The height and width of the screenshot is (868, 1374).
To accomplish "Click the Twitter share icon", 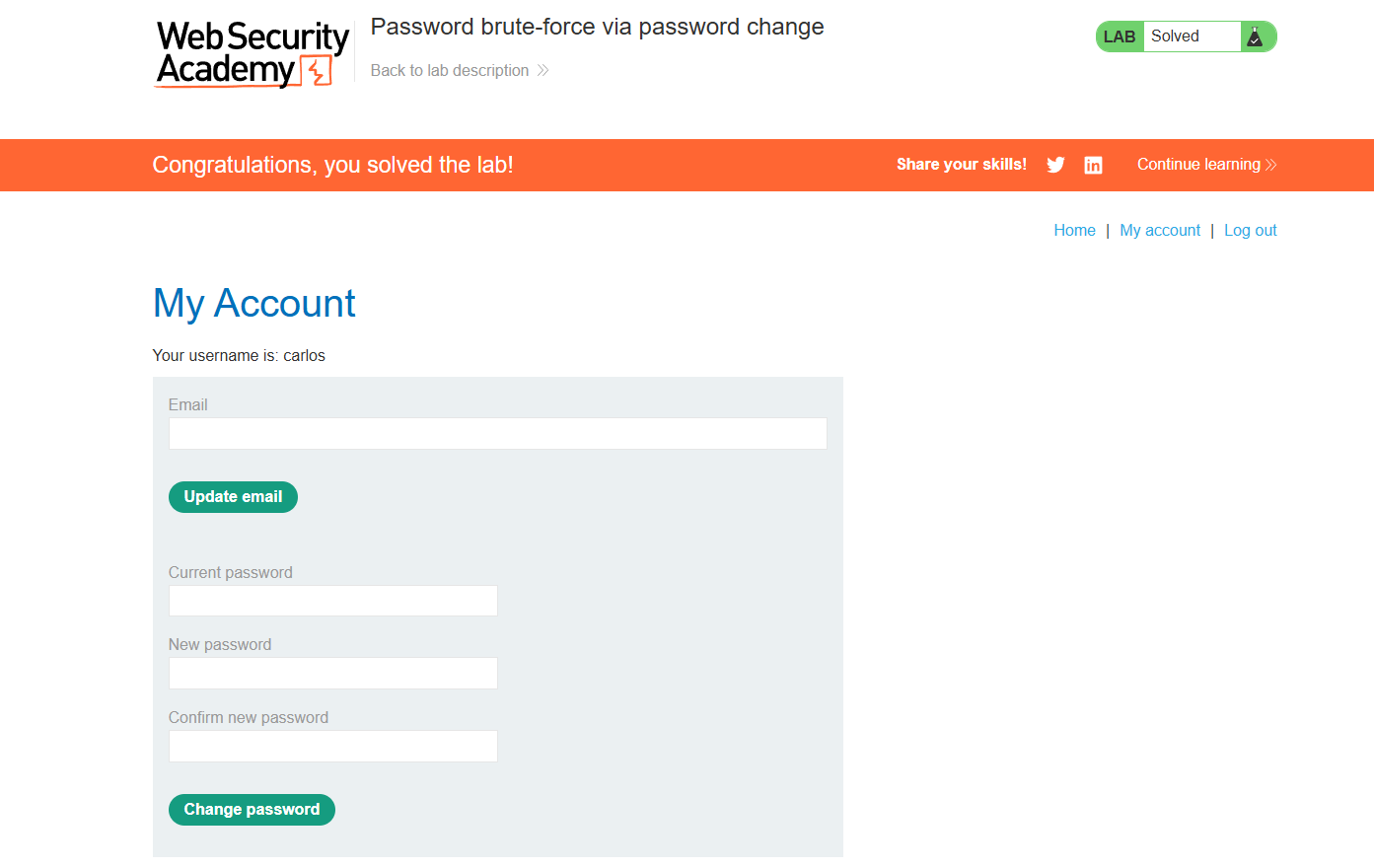I will (x=1055, y=165).
